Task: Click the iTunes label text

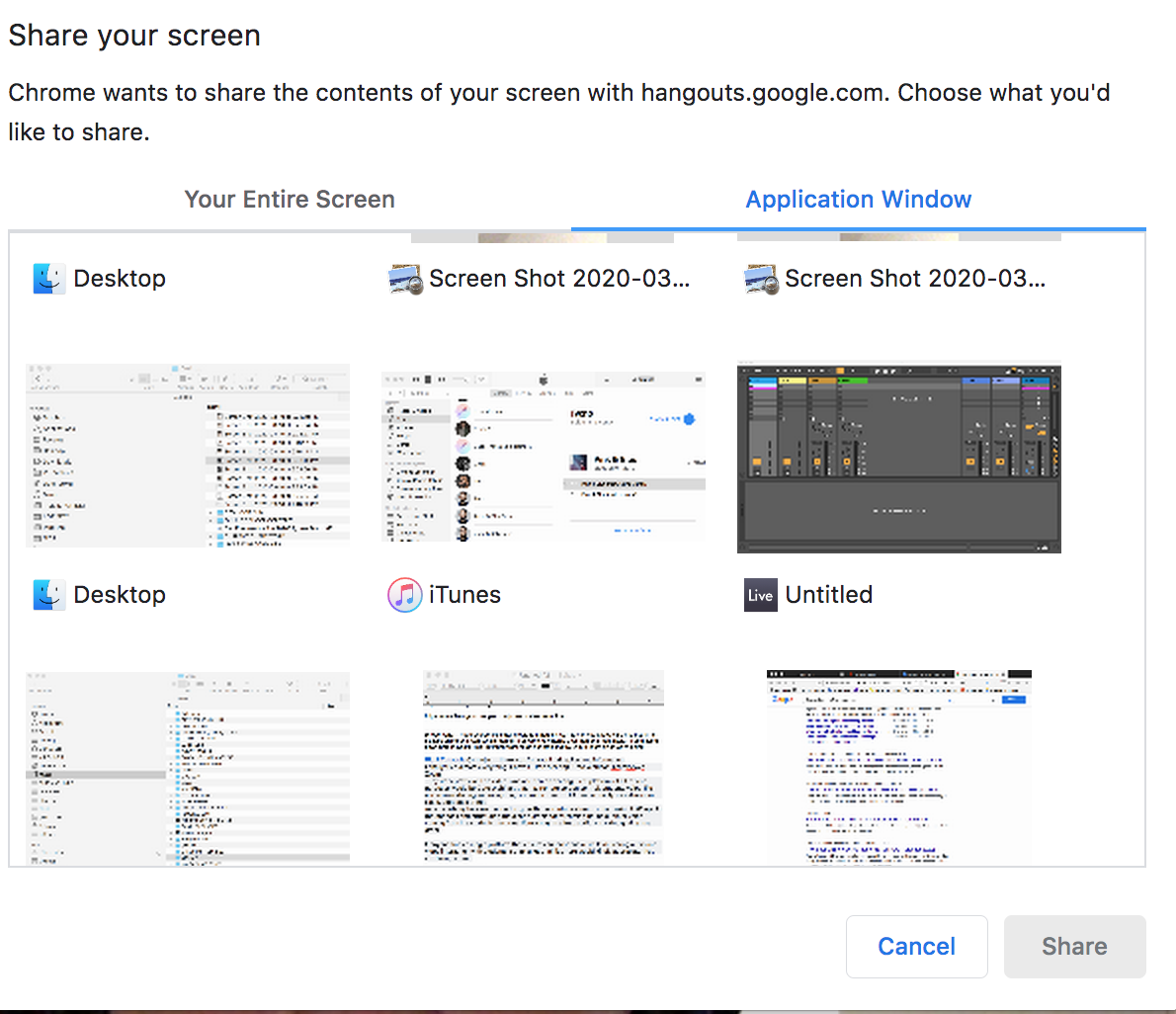Action: (x=465, y=595)
